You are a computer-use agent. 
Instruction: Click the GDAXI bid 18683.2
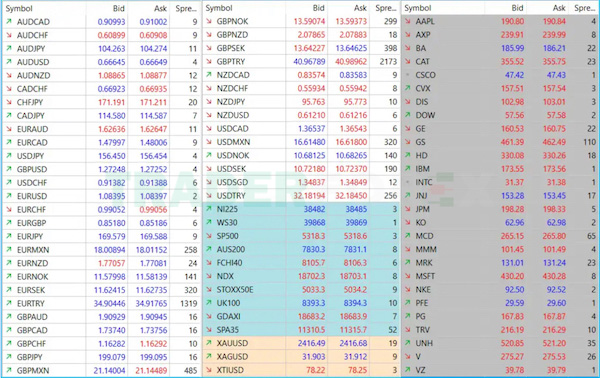click(x=312, y=316)
